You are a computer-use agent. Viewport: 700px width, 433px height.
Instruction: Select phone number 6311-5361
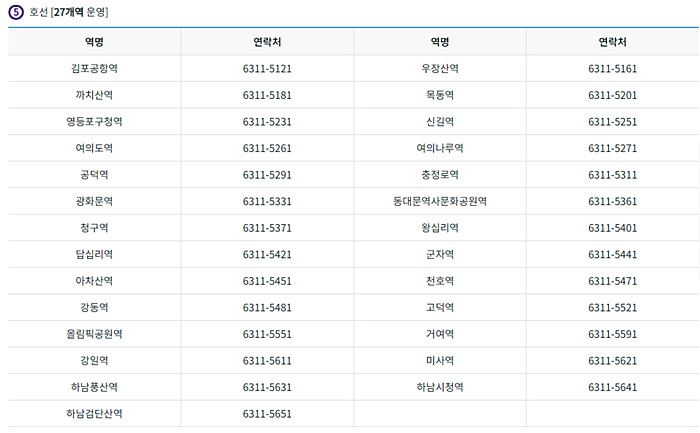(612, 201)
